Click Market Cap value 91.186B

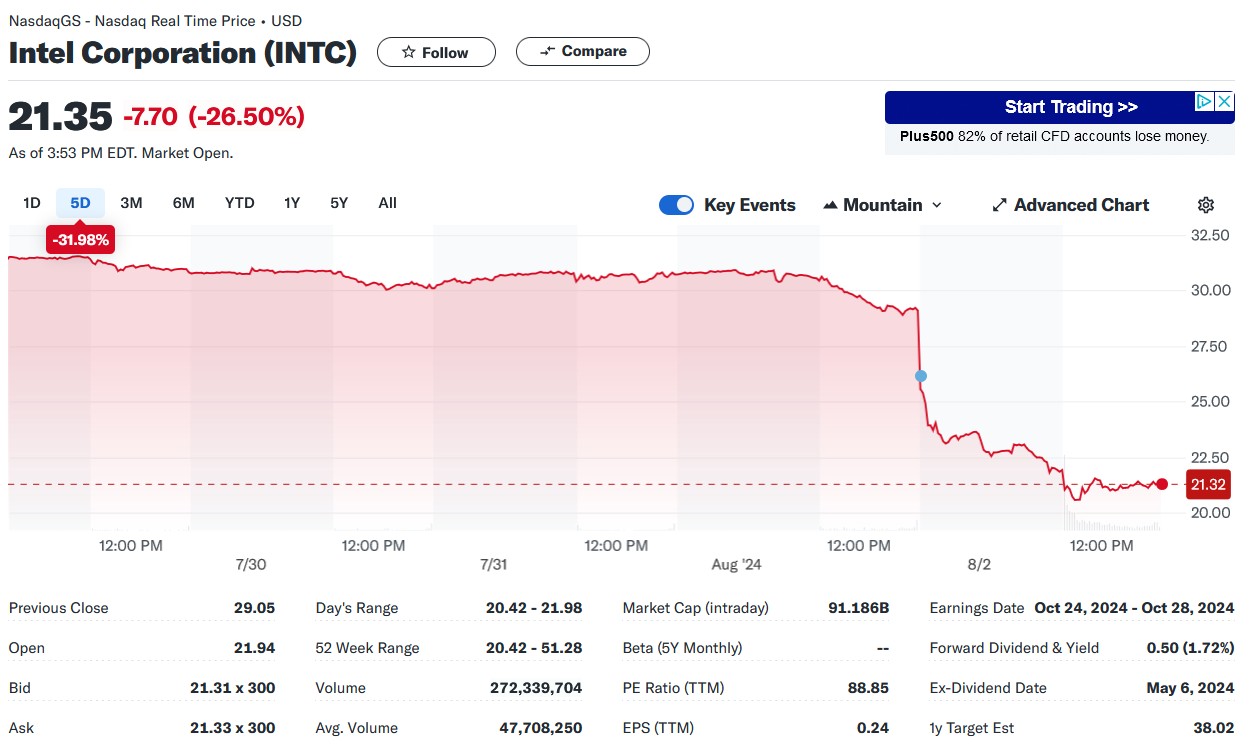[858, 608]
